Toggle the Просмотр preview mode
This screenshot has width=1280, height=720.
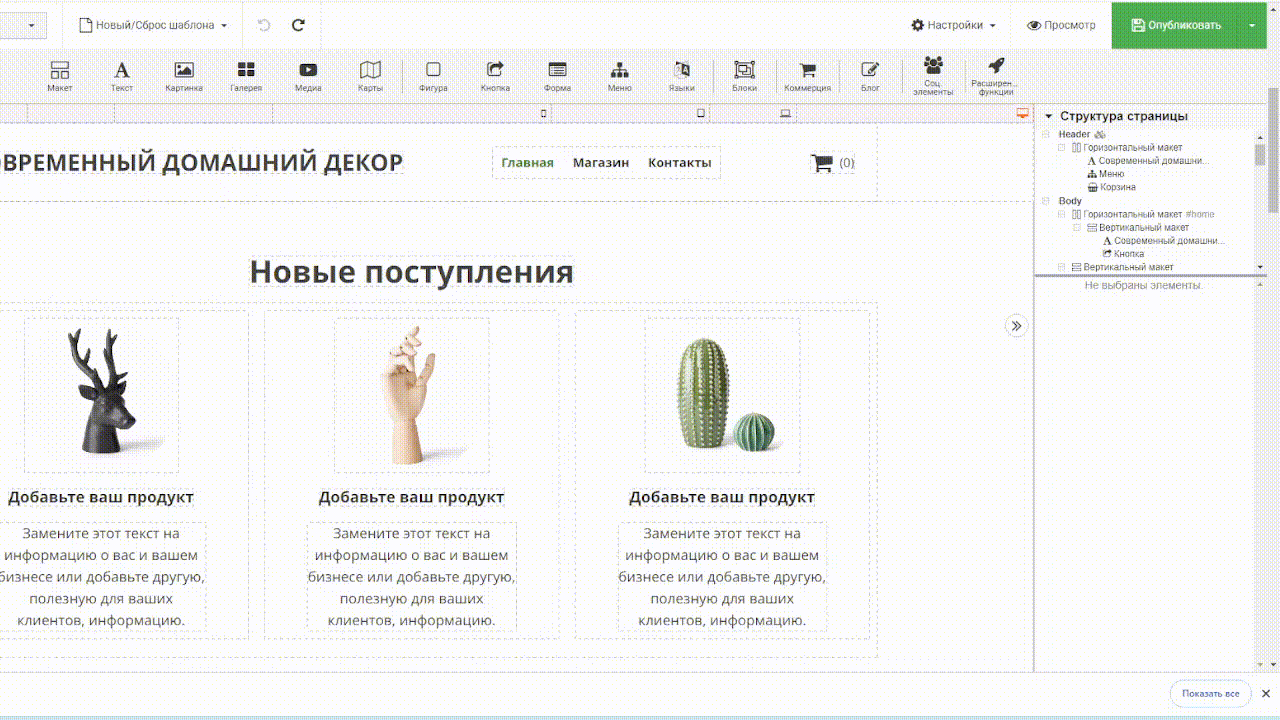coord(1061,25)
